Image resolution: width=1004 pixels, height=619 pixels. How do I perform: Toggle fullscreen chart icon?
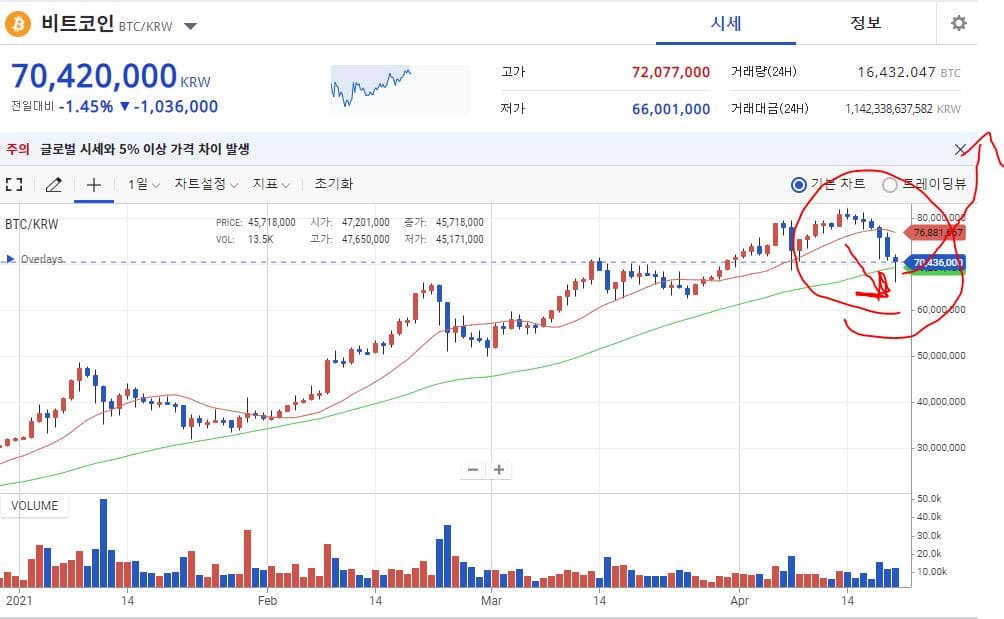(14, 185)
